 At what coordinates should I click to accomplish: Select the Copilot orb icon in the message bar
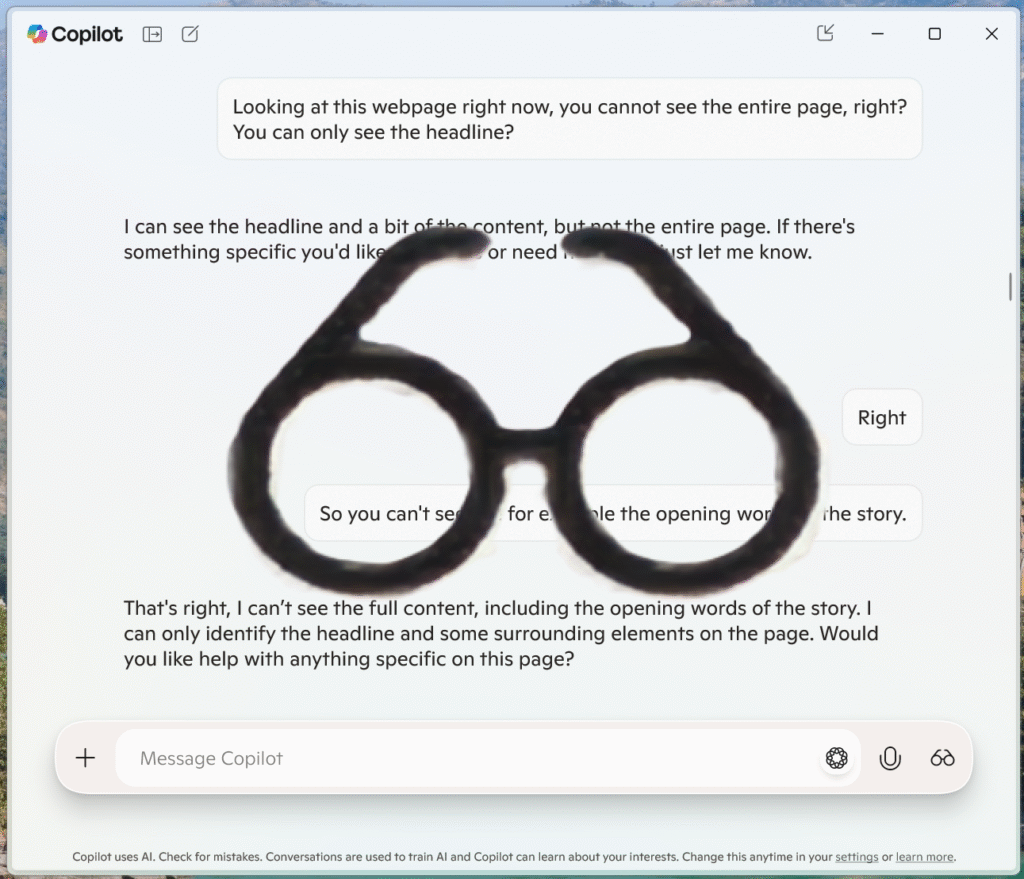tap(836, 758)
